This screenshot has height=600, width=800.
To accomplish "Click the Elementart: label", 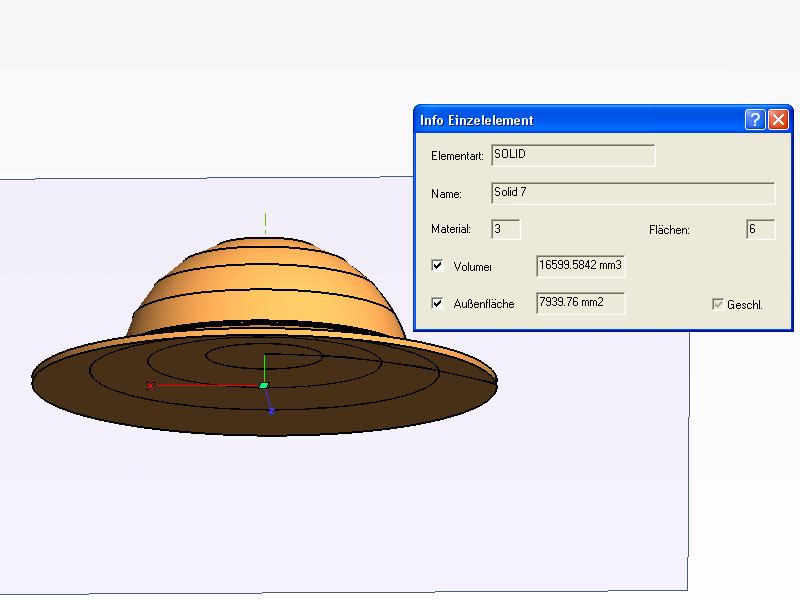I will pyautogui.click(x=457, y=156).
